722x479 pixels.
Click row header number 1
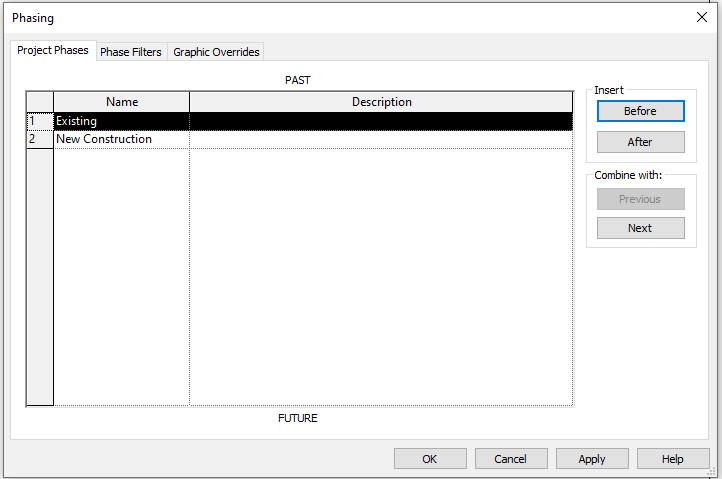[40, 121]
